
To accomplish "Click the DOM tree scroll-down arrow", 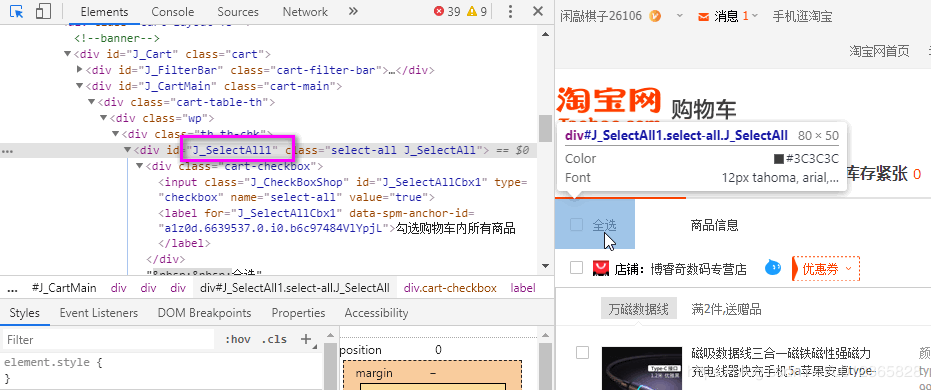I will point(544,267).
